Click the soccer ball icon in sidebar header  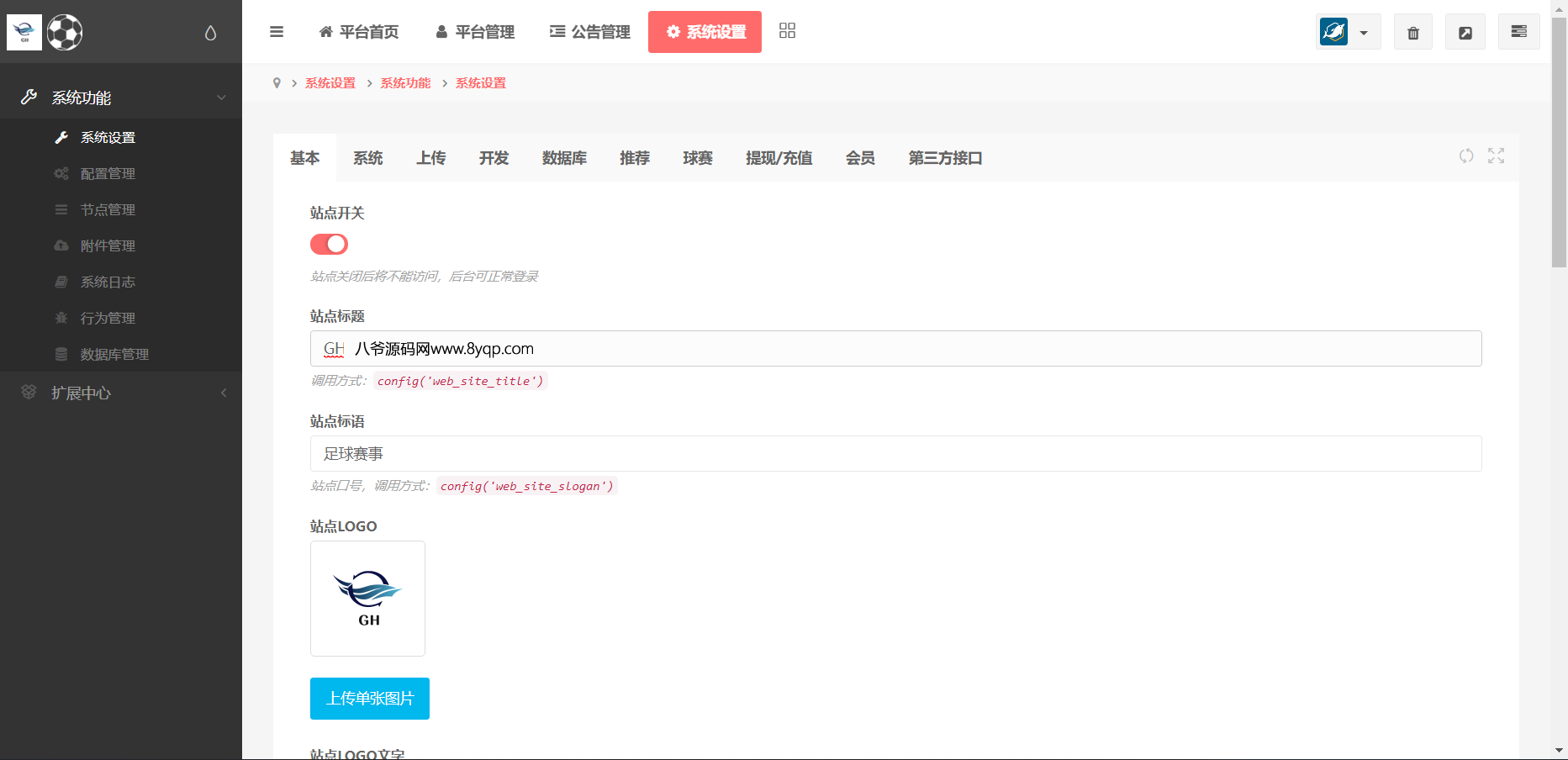[65, 33]
